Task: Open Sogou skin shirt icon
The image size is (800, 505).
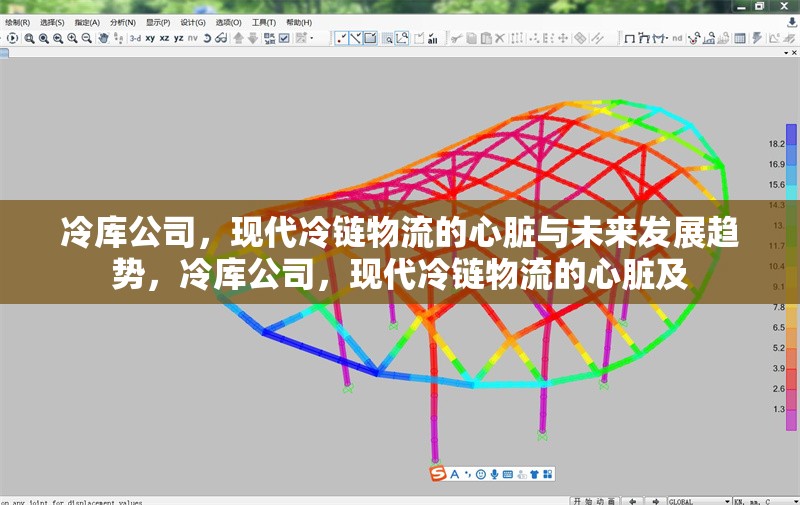Action: (x=534, y=474)
